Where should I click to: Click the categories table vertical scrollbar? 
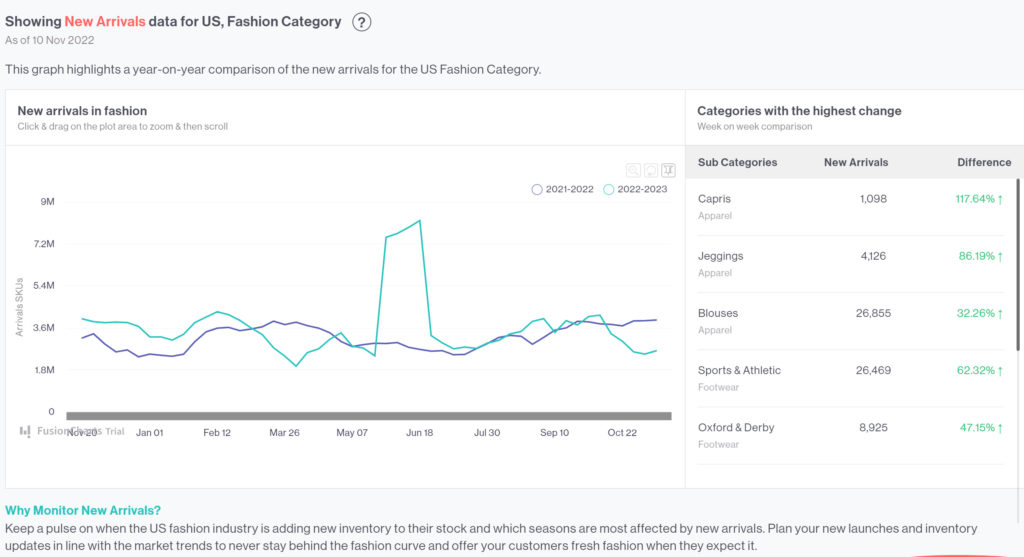coord(1018,265)
